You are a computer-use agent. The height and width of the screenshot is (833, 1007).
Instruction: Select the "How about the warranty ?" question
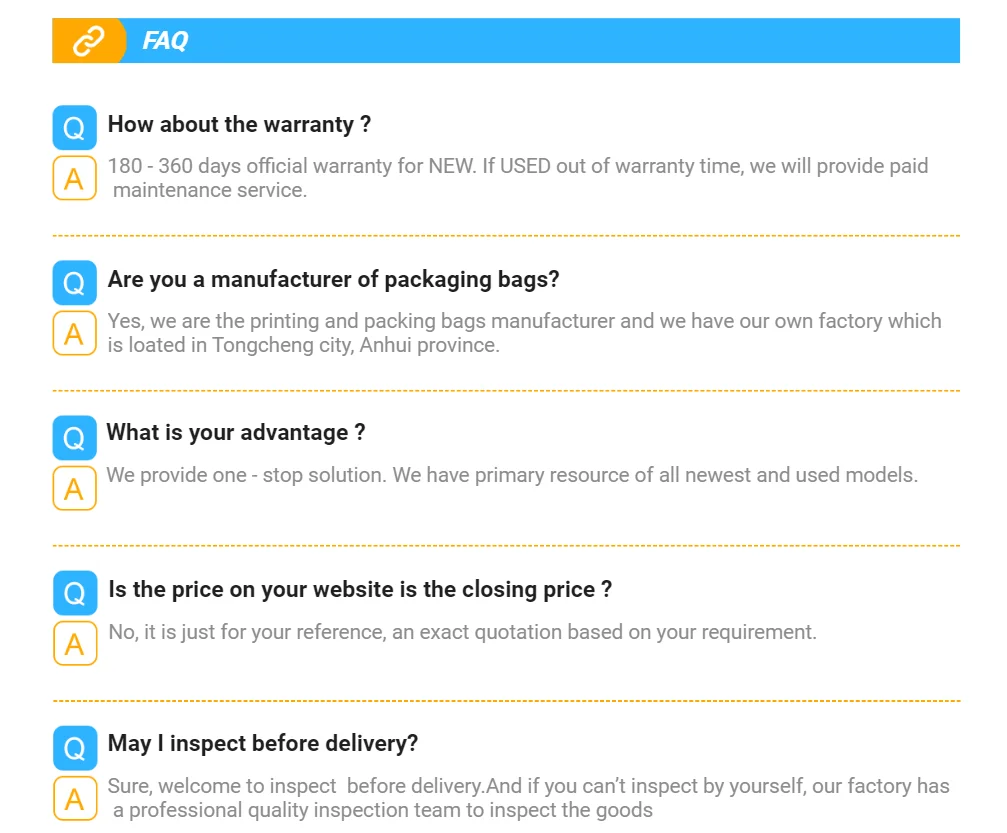(239, 125)
